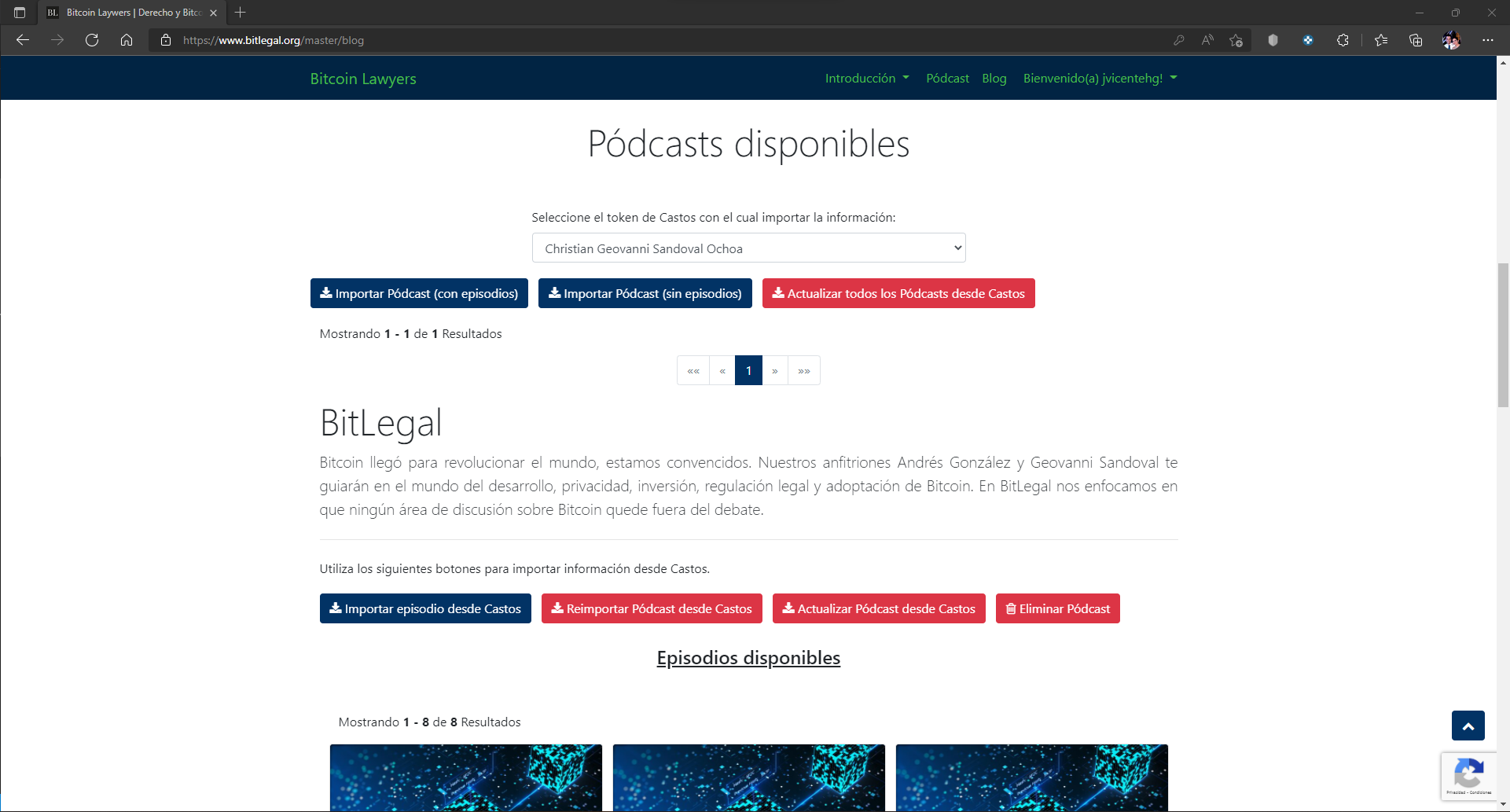
Task: Go to last pagination page (»»)
Action: (804, 370)
